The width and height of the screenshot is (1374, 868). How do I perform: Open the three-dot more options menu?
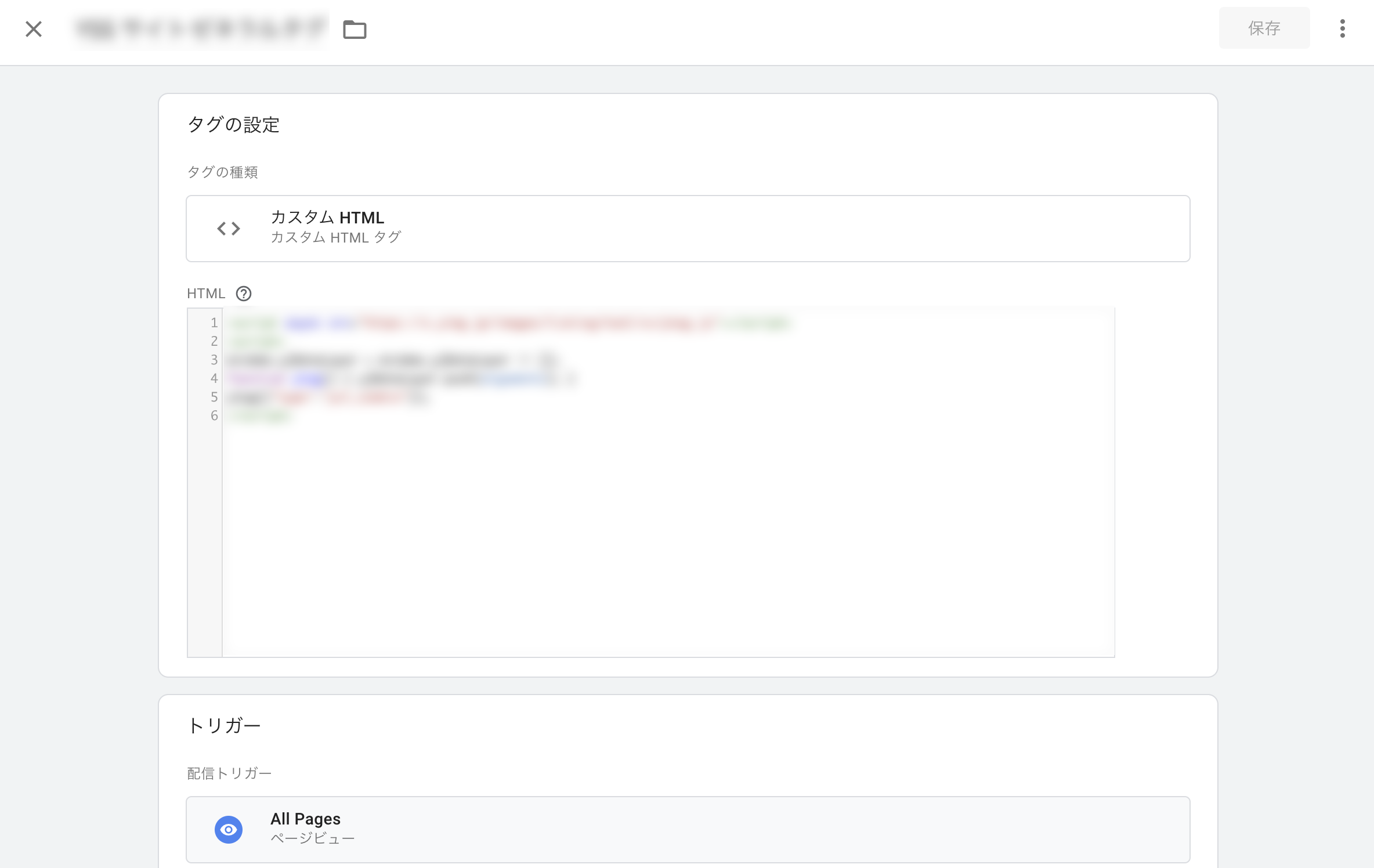tap(1342, 28)
